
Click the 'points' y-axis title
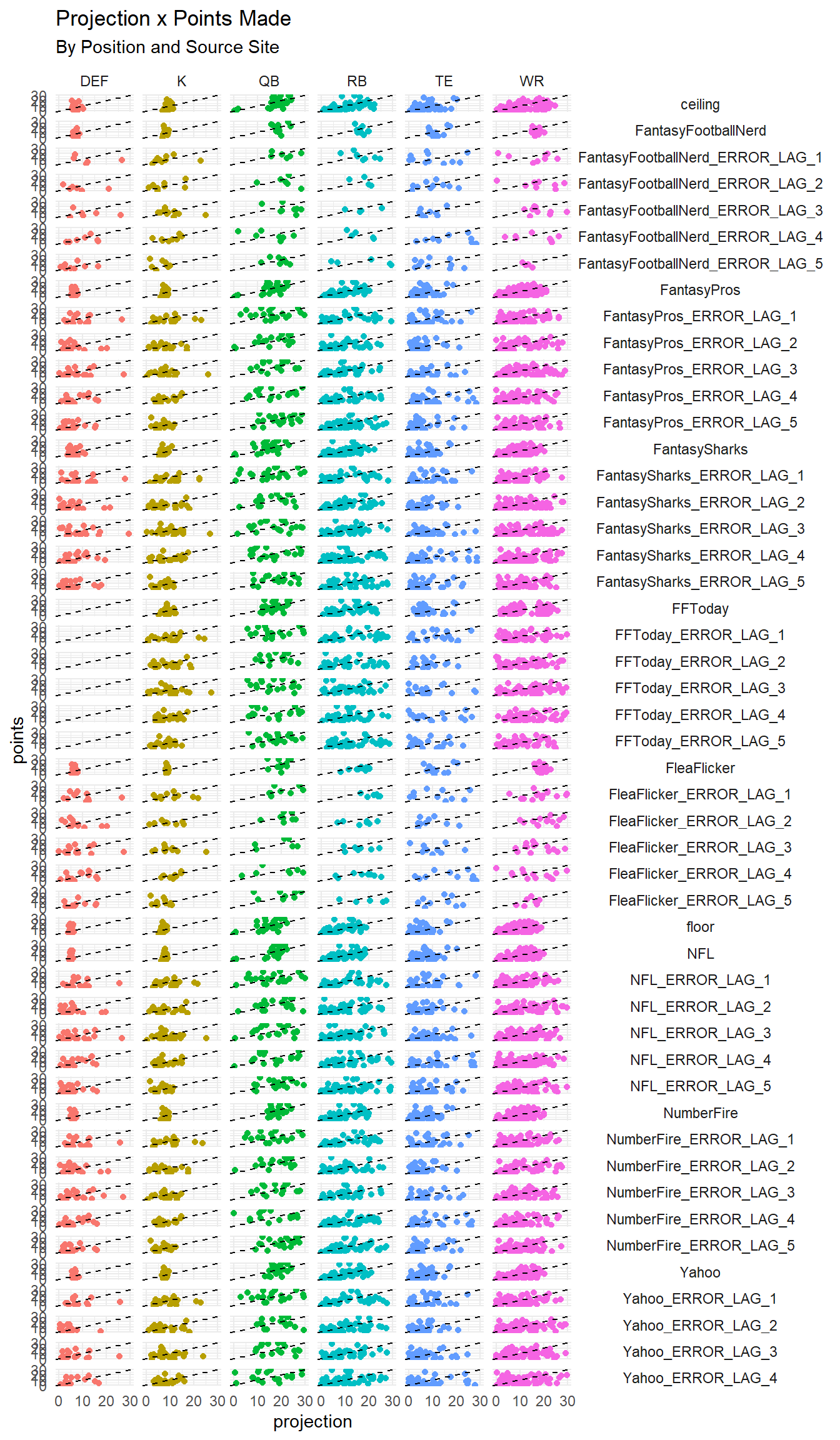(x=17, y=740)
